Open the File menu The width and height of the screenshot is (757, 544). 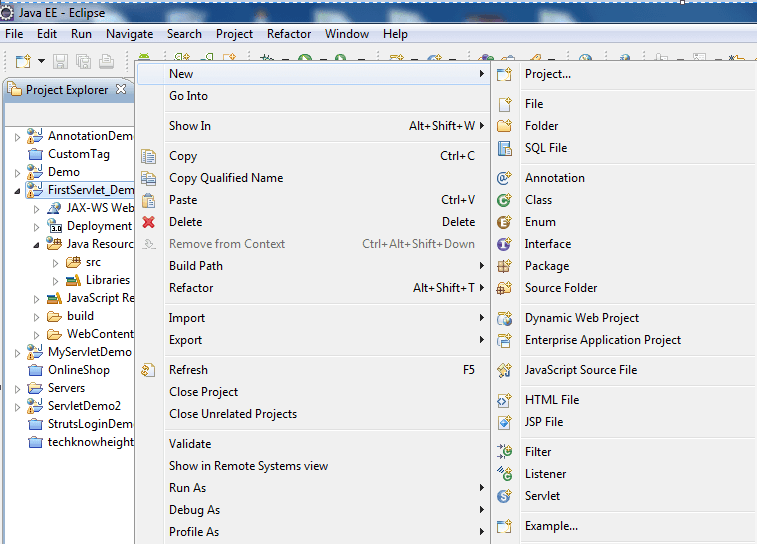(14, 34)
